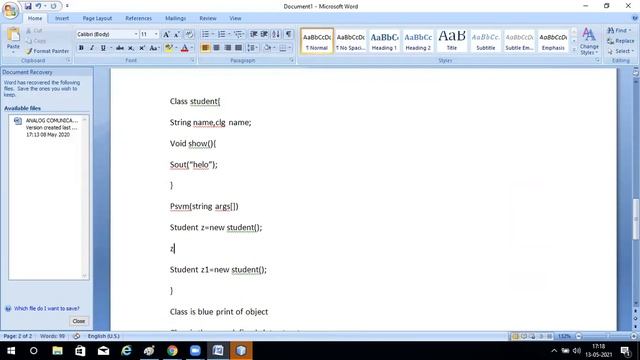Viewport: 640px width, 360px height.
Task: Clear formatting
Action: [189, 34]
